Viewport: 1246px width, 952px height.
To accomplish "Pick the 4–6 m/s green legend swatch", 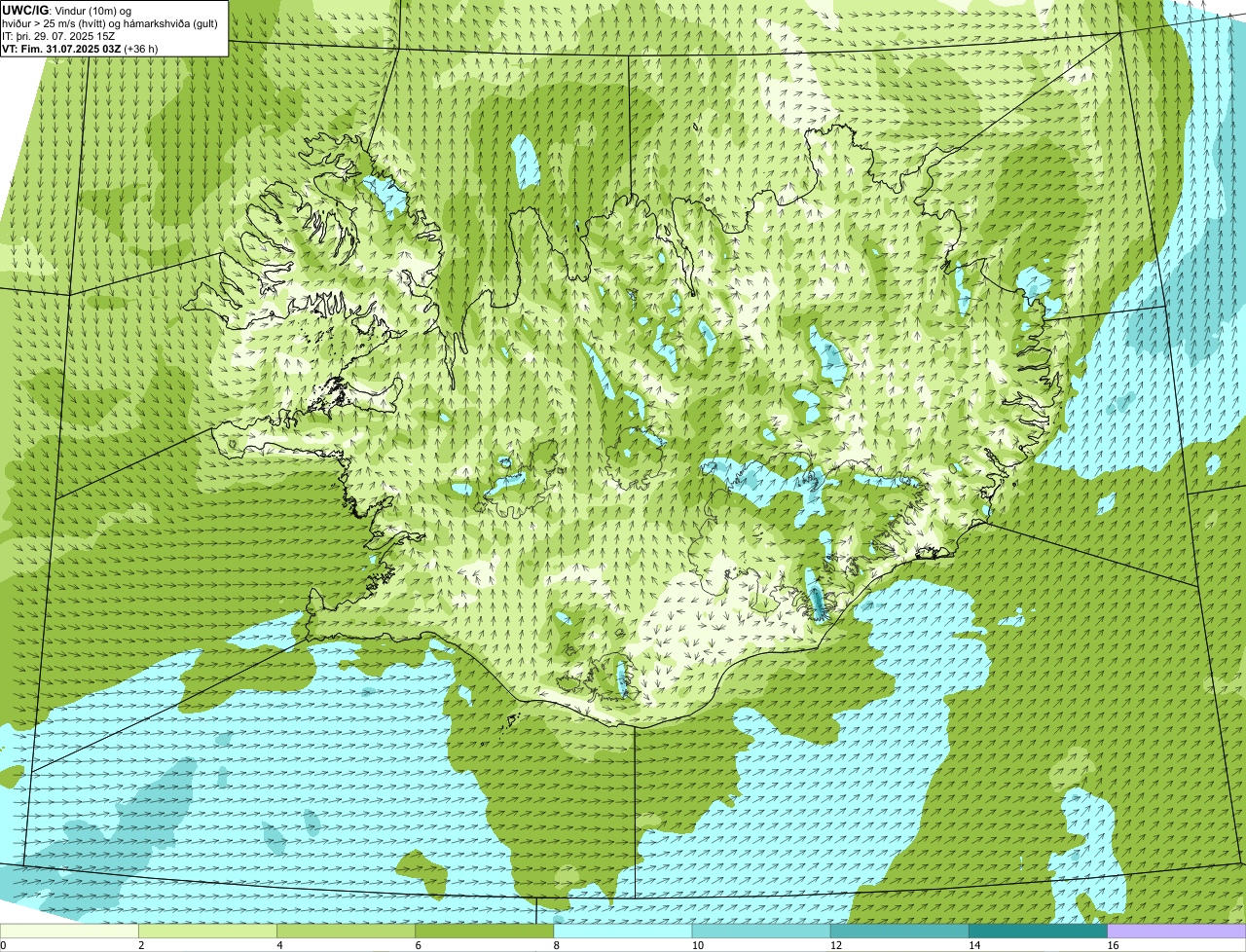I will tap(346, 932).
